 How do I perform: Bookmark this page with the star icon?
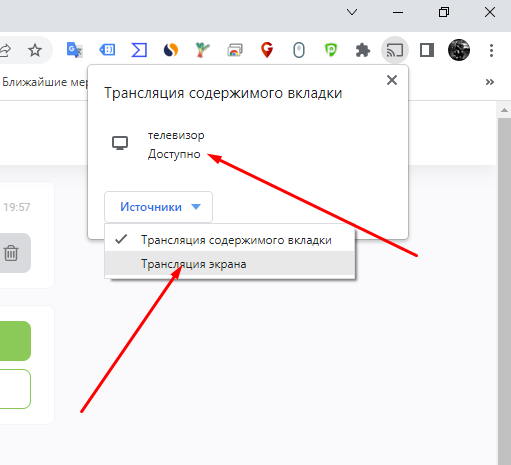(35, 50)
